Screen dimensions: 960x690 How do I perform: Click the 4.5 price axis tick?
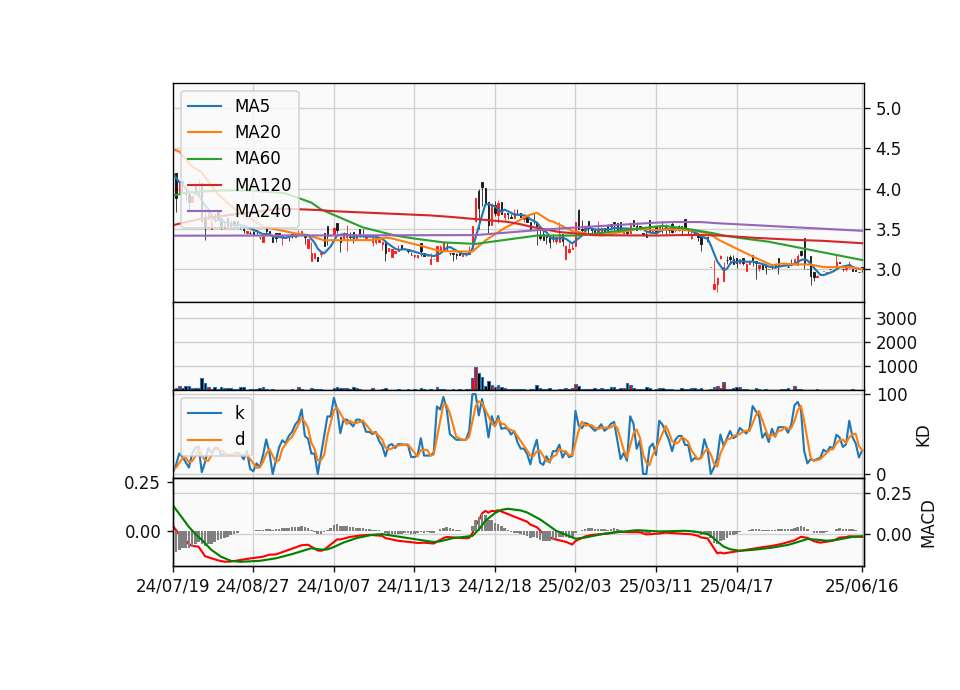pyautogui.click(x=888, y=150)
